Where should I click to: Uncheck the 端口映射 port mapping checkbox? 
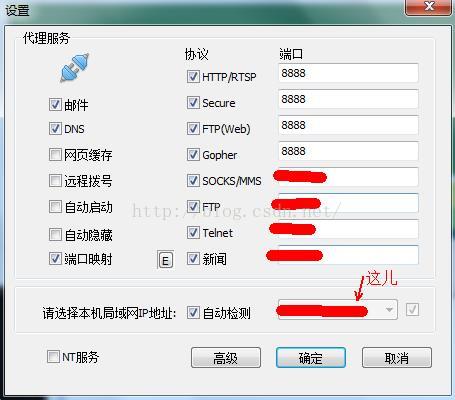coord(55,258)
